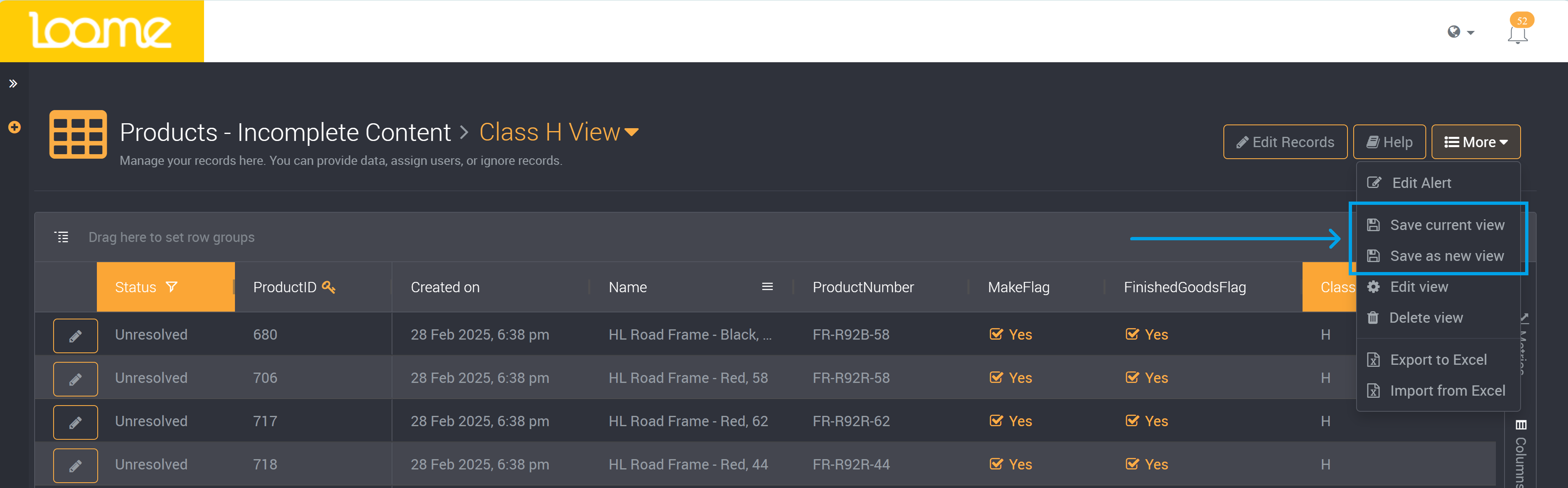Viewport: 1568px width, 488px height.
Task: Open the Class H View dropdown
Action: (559, 132)
